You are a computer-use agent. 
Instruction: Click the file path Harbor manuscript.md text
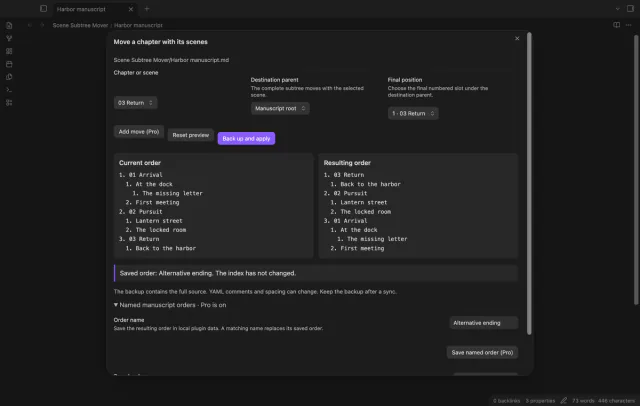(171, 60)
